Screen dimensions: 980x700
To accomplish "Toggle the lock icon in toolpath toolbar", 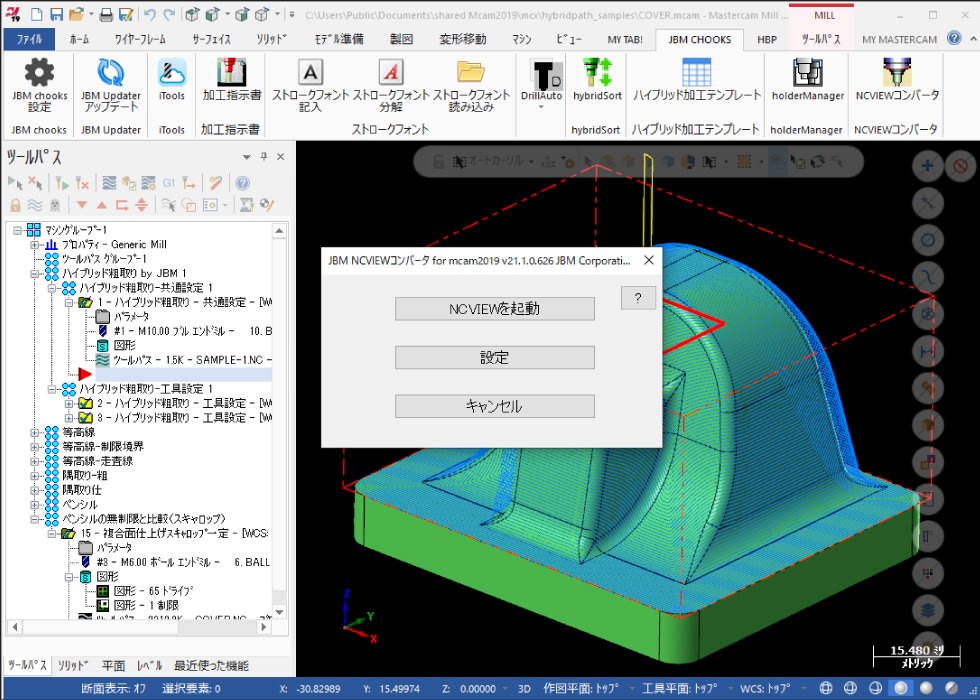I will click(15, 205).
